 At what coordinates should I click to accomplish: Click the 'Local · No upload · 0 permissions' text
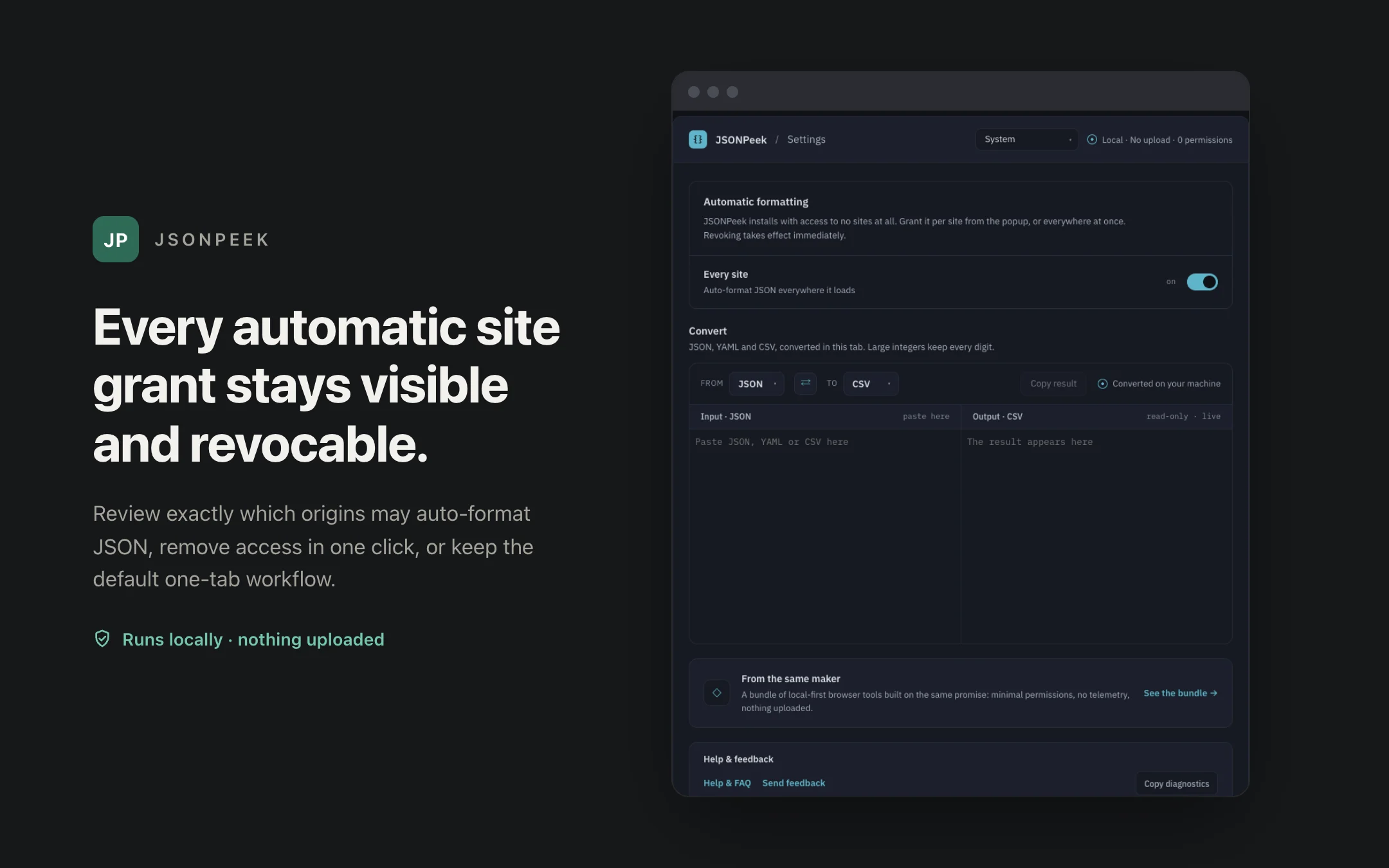1167,140
